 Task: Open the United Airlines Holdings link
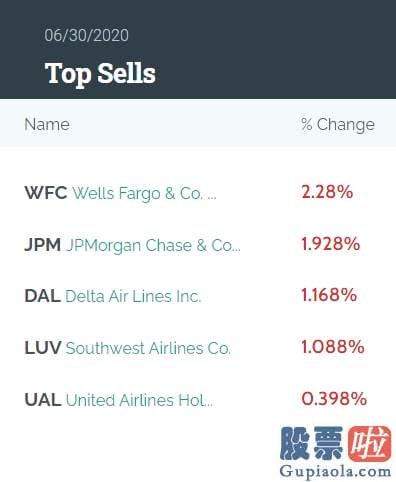coord(139,400)
